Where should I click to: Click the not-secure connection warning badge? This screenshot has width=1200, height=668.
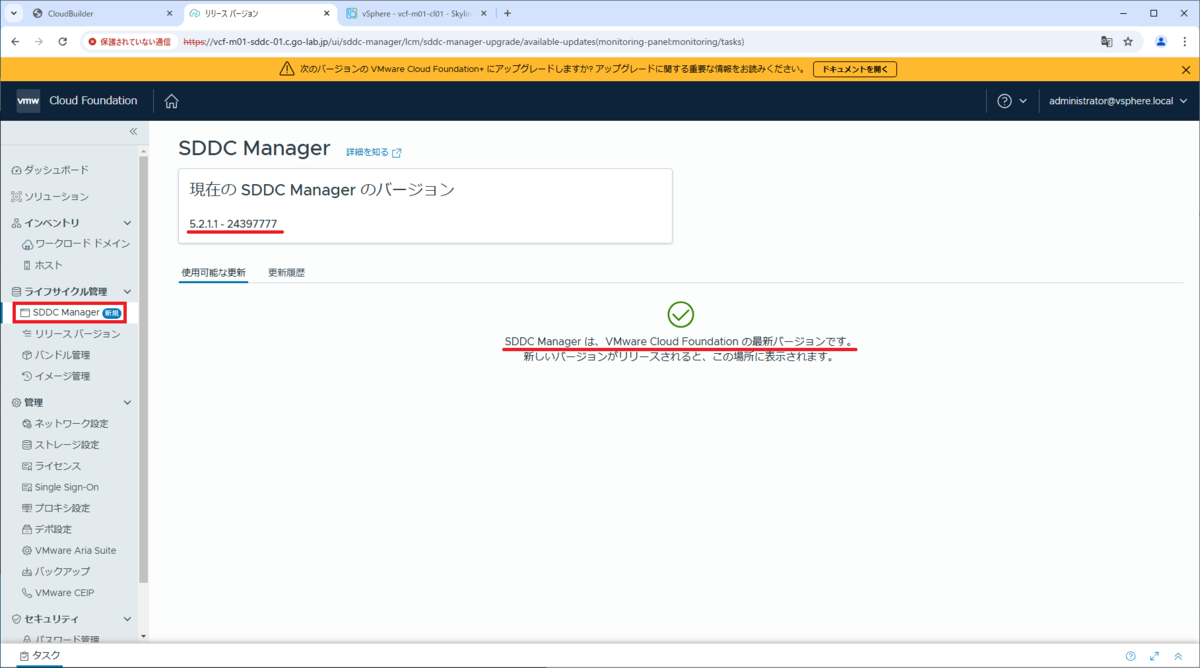coord(129,42)
